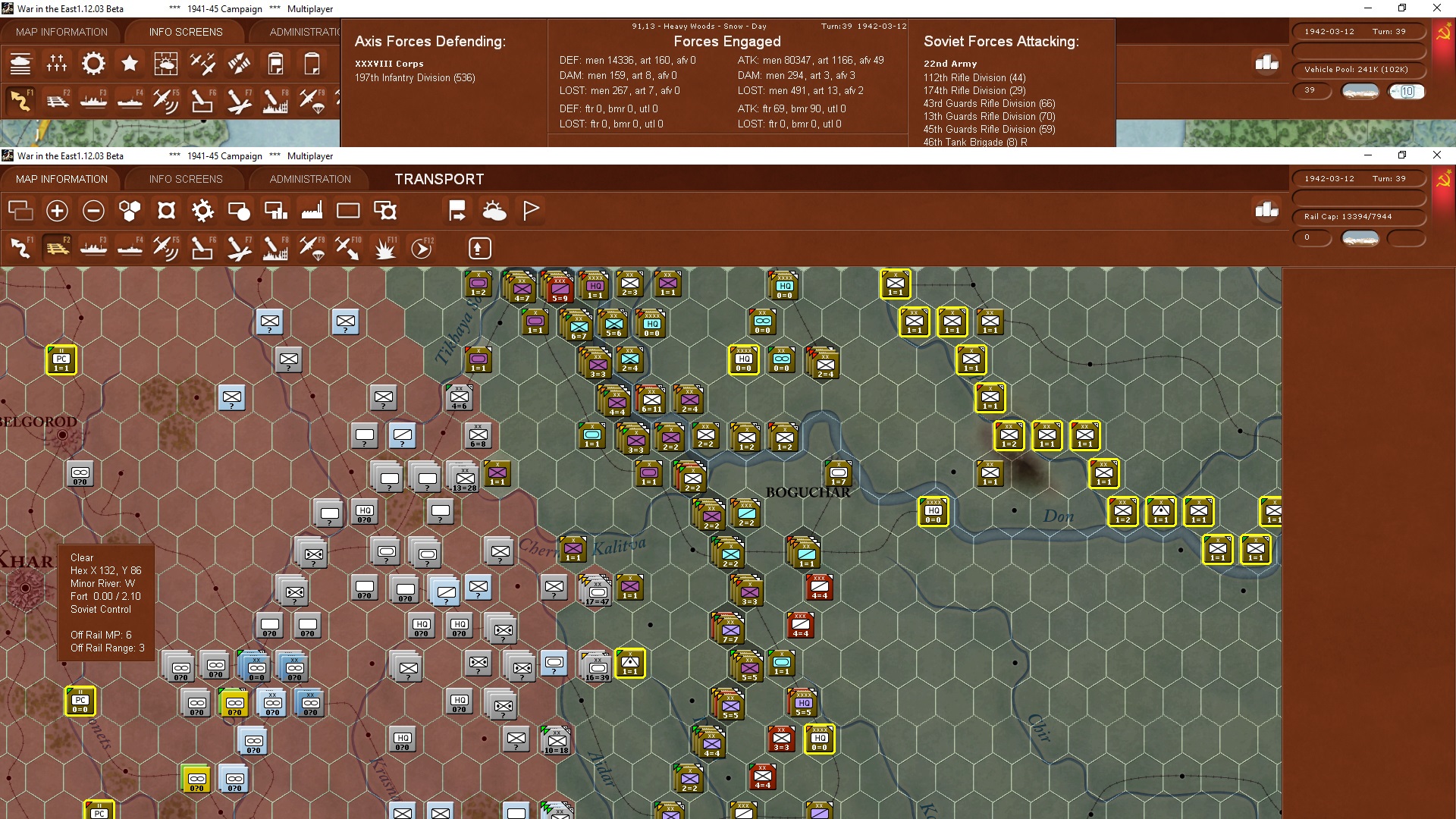Toggle supply gear overlay in Map Information toolbar

click(x=202, y=211)
